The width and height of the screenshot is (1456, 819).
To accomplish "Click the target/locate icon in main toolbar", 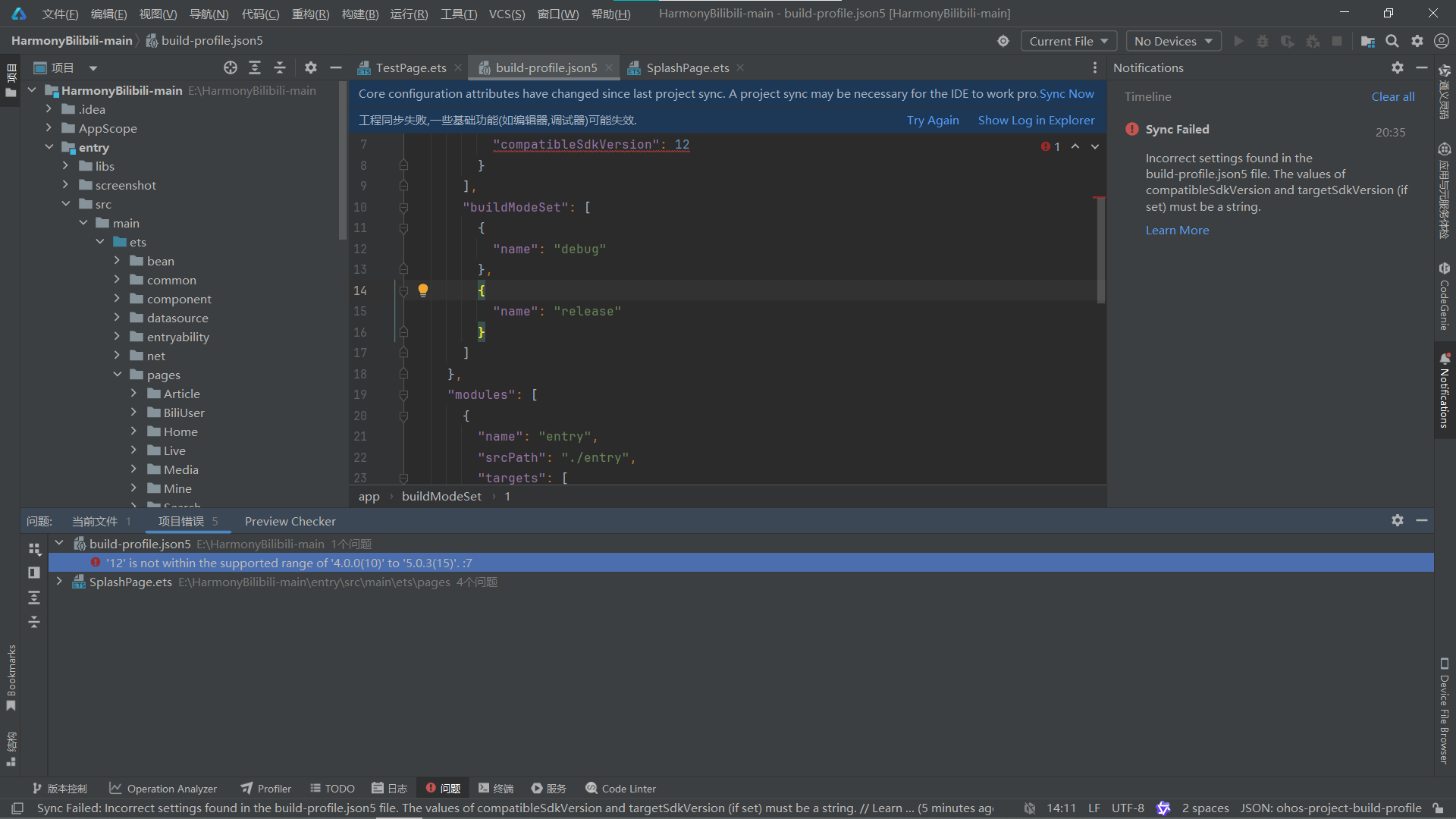I will (x=1003, y=41).
